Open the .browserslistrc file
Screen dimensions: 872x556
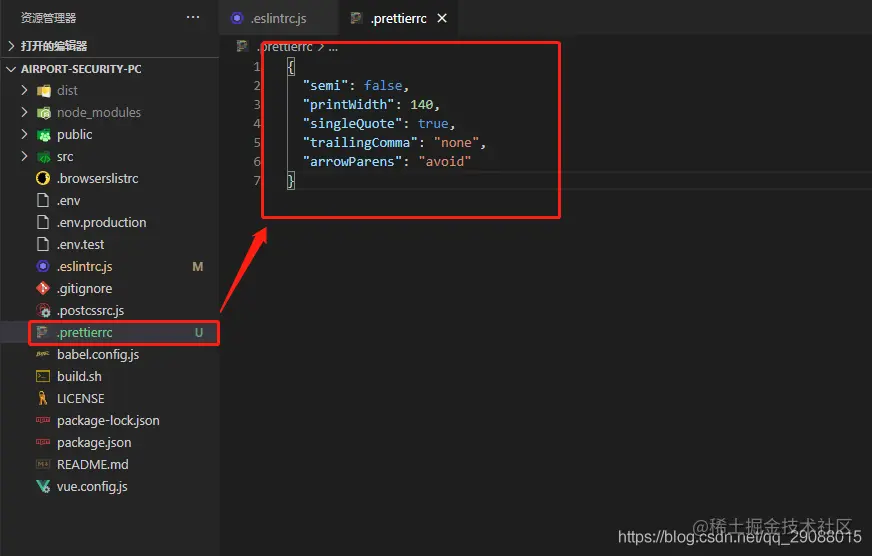point(97,178)
